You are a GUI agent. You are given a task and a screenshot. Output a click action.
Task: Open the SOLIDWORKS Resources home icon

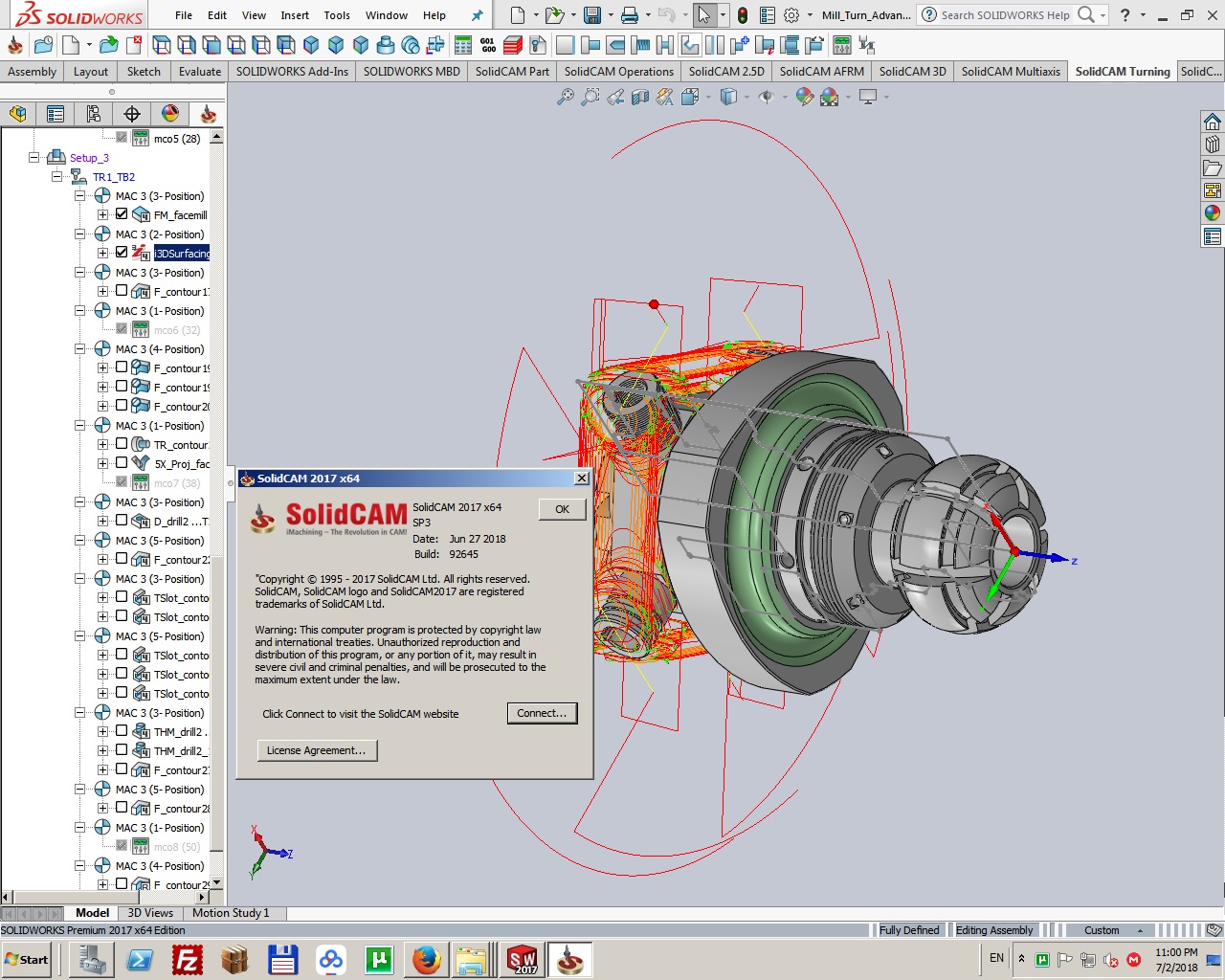point(1213,122)
